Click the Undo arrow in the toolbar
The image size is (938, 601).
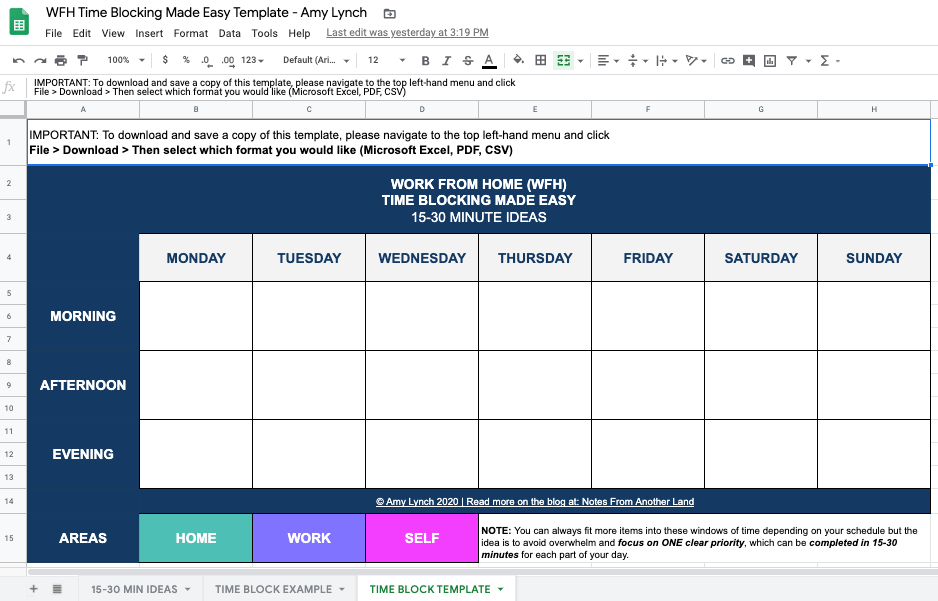pyautogui.click(x=18, y=61)
